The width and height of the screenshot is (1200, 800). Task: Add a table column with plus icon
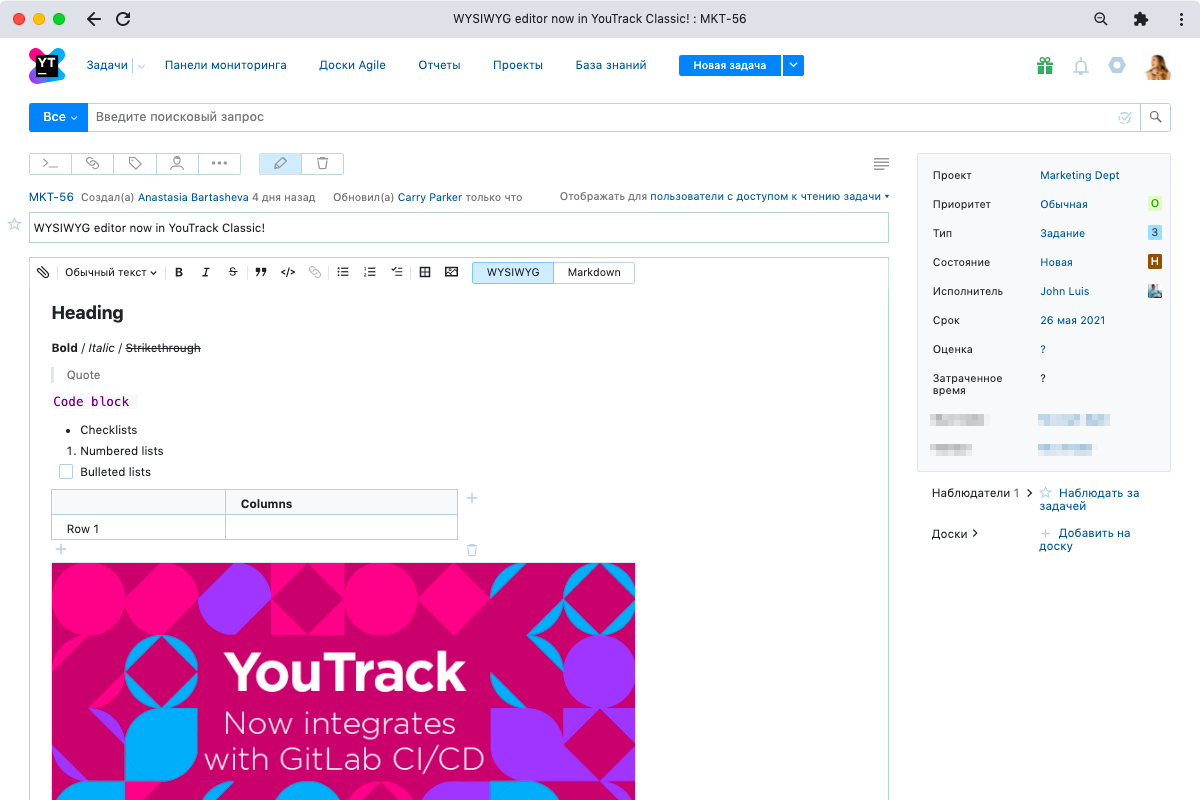pos(472,498)
